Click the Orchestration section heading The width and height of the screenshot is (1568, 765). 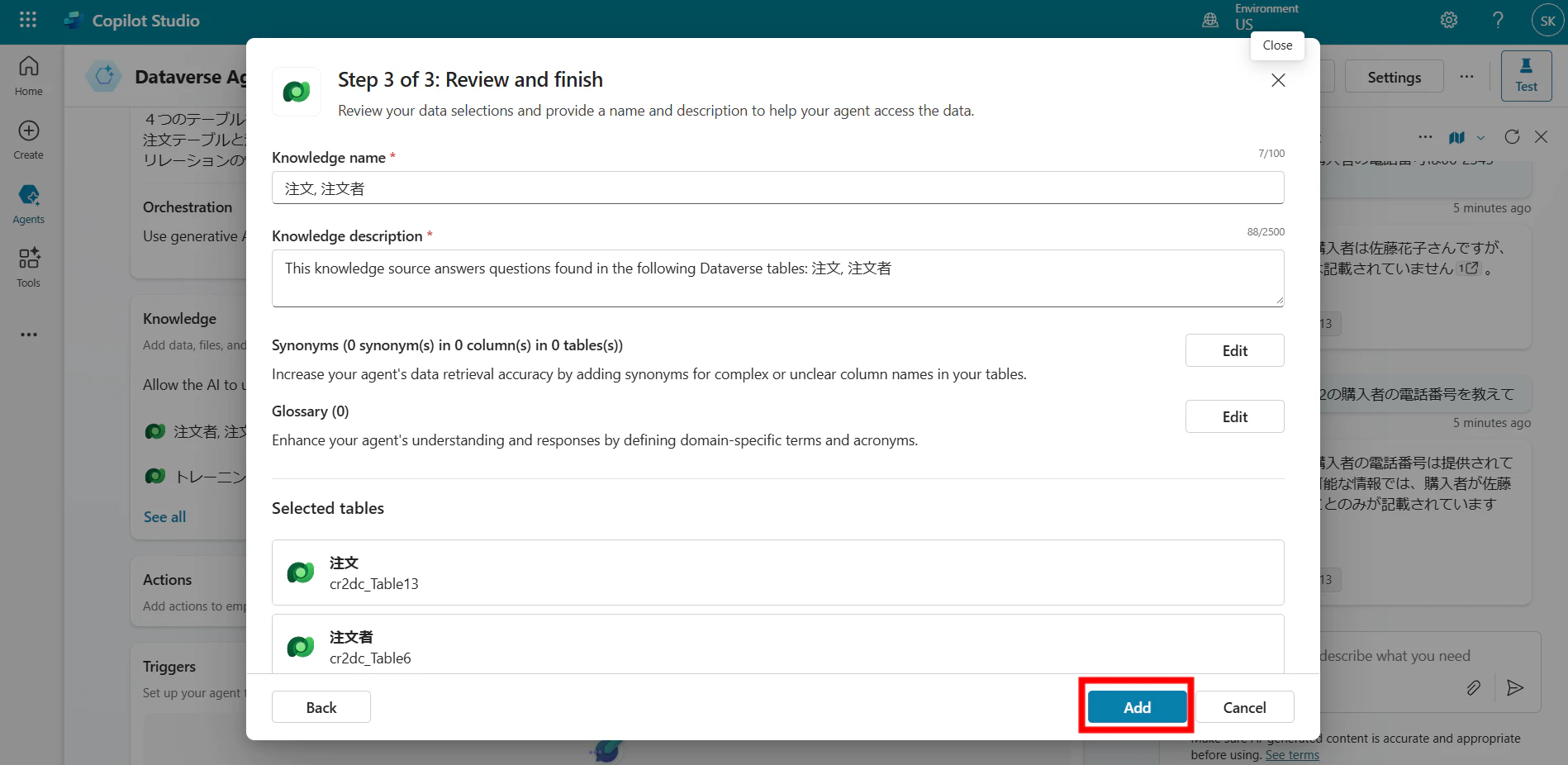(188, 207)
